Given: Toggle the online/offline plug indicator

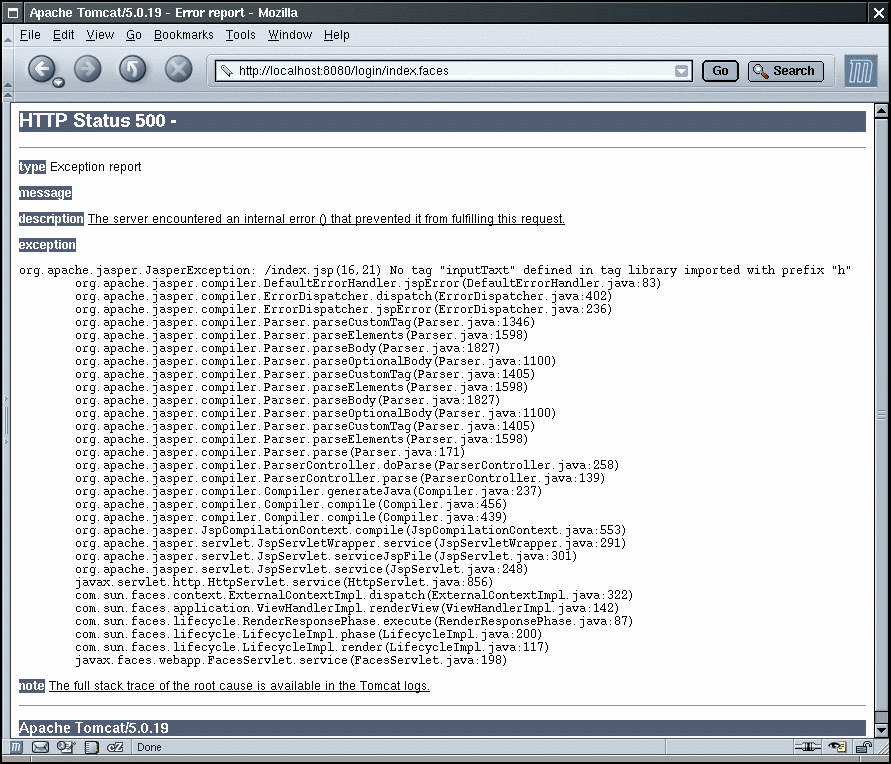Looking at the screenshot, I should coord(807,747).
